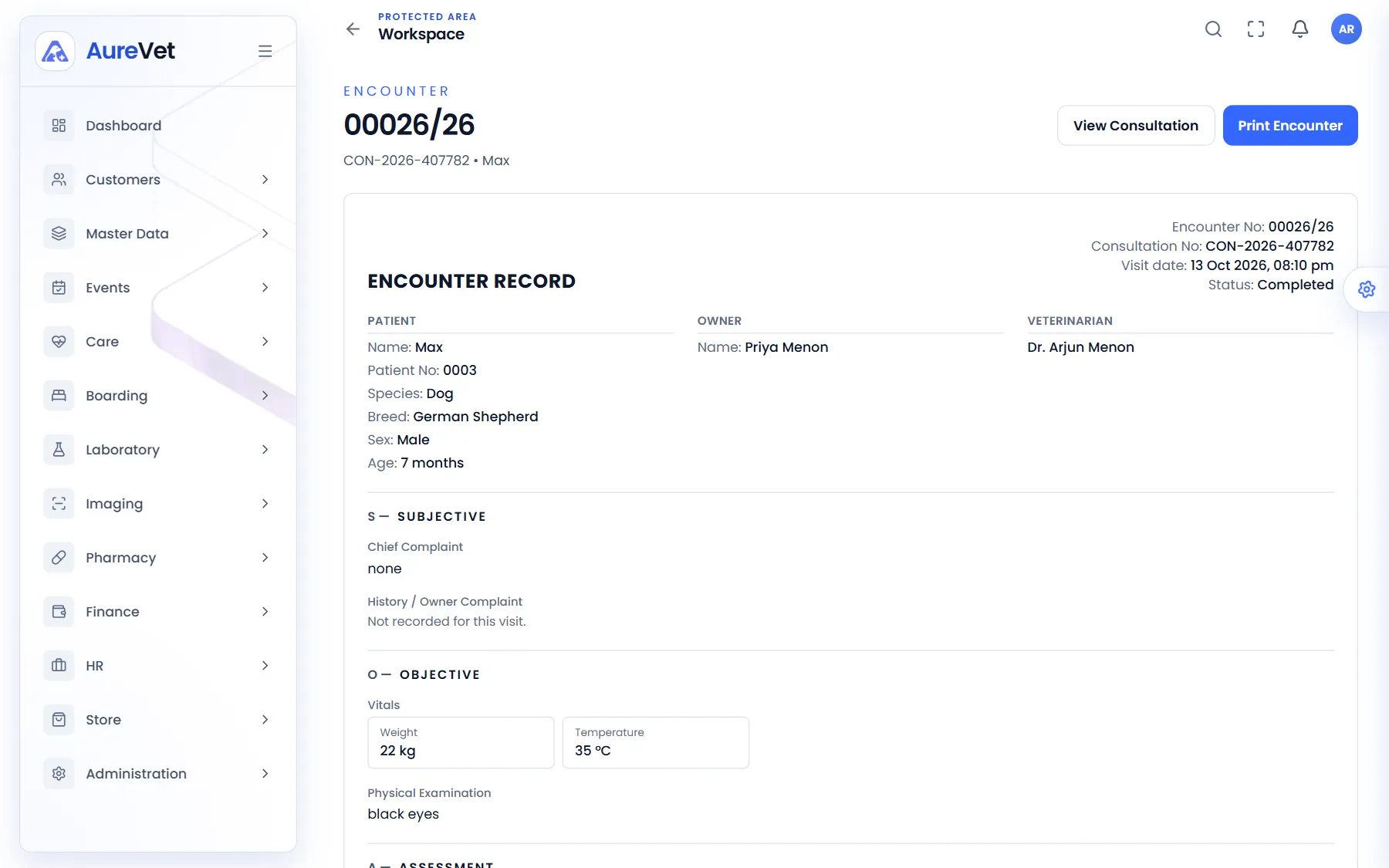The image size is (1389, 868).
Task: Click the Status Completed text
Action: tap(1271, 285)
